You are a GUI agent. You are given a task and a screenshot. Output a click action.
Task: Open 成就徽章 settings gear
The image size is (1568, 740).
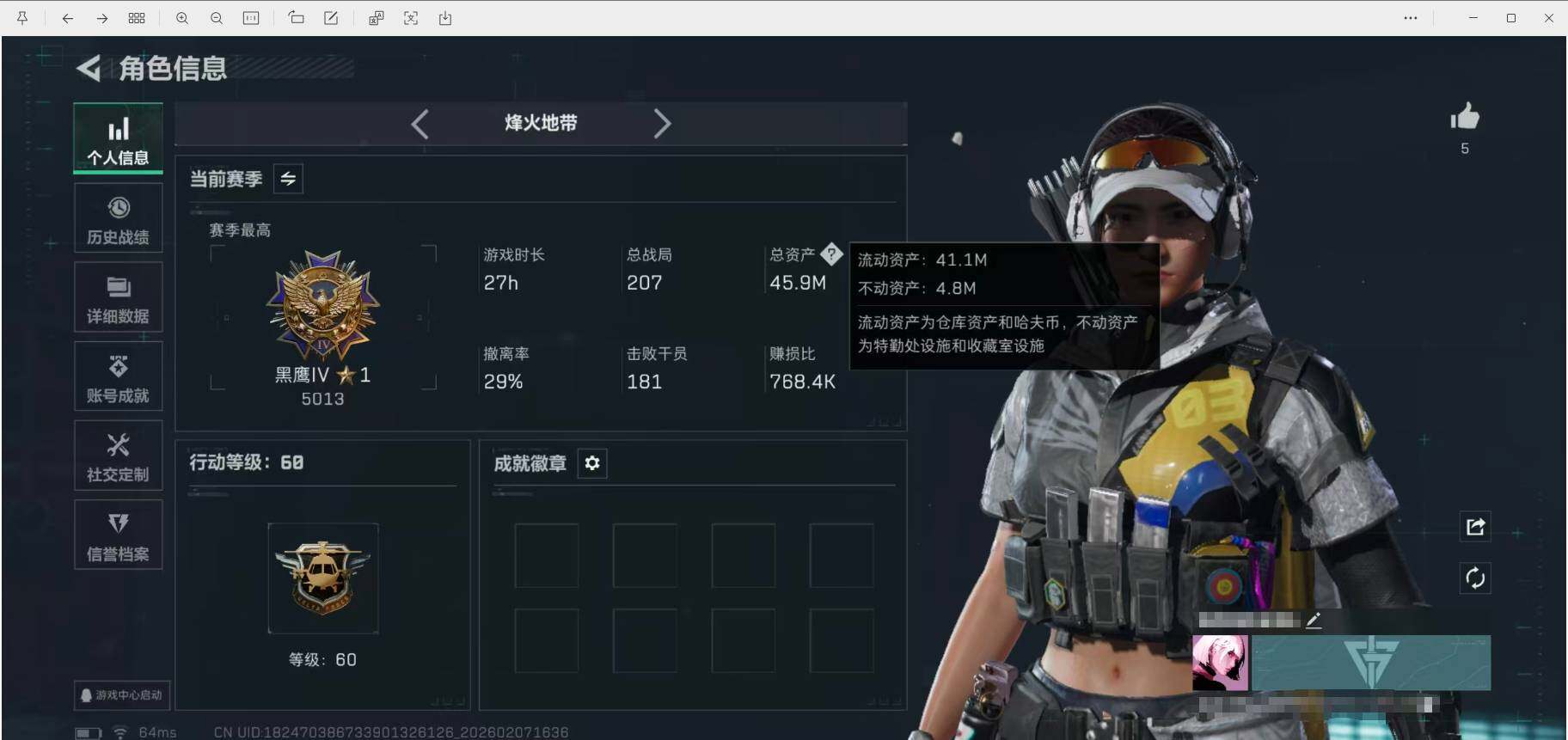click(592, 463)
